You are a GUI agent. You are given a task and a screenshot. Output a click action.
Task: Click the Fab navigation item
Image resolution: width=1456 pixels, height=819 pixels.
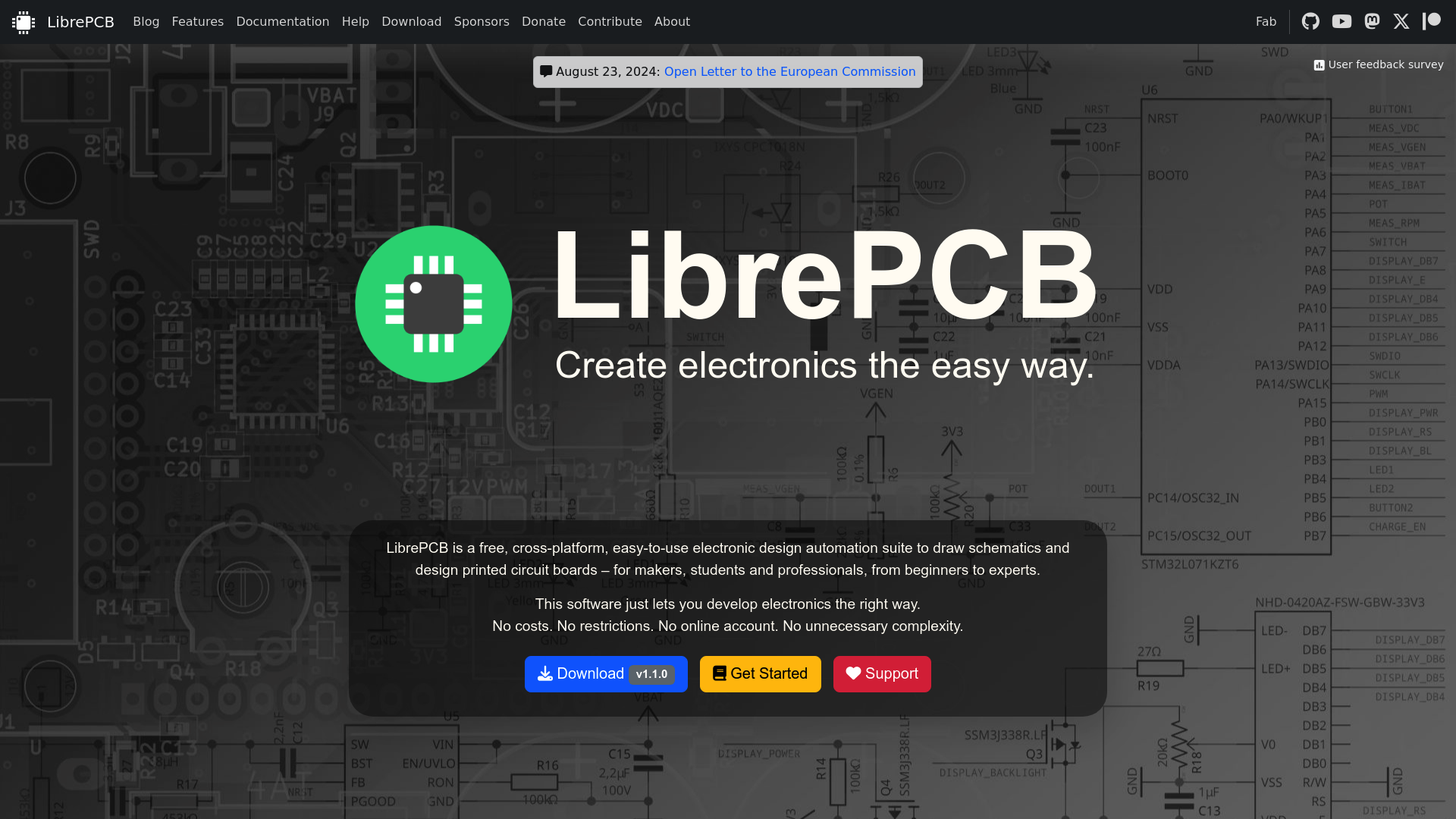pyautogui.click(x=1266, y=21)
